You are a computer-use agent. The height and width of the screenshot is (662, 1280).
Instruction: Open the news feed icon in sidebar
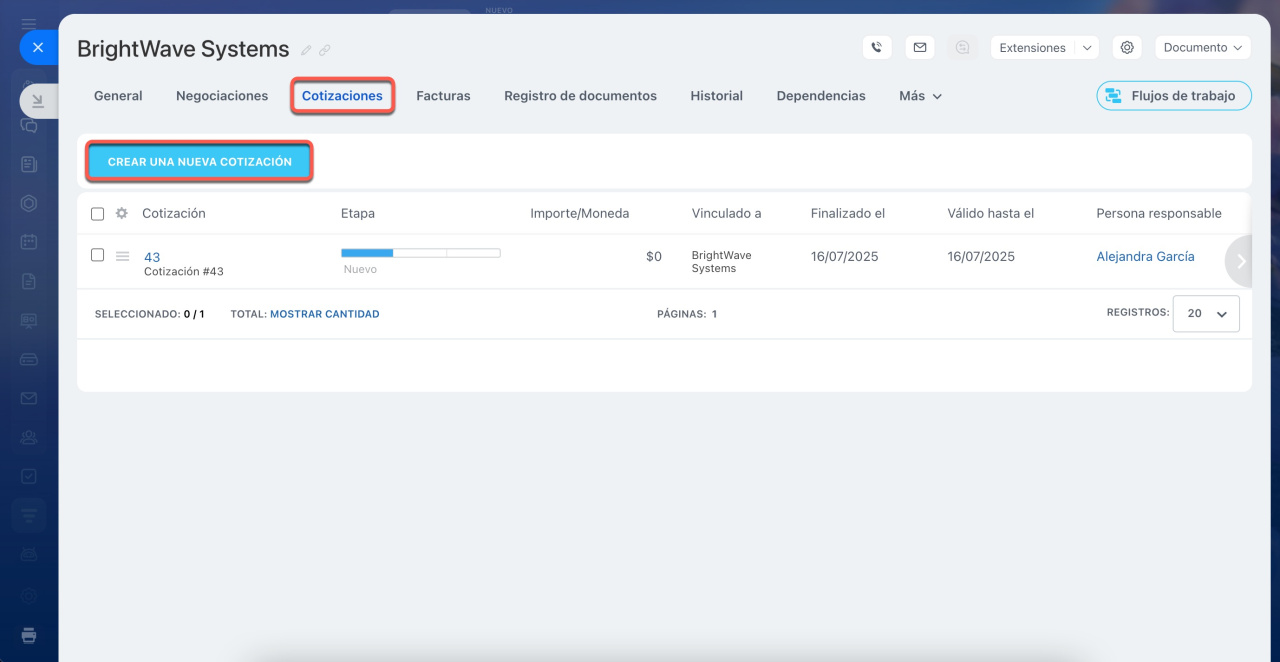29,164
